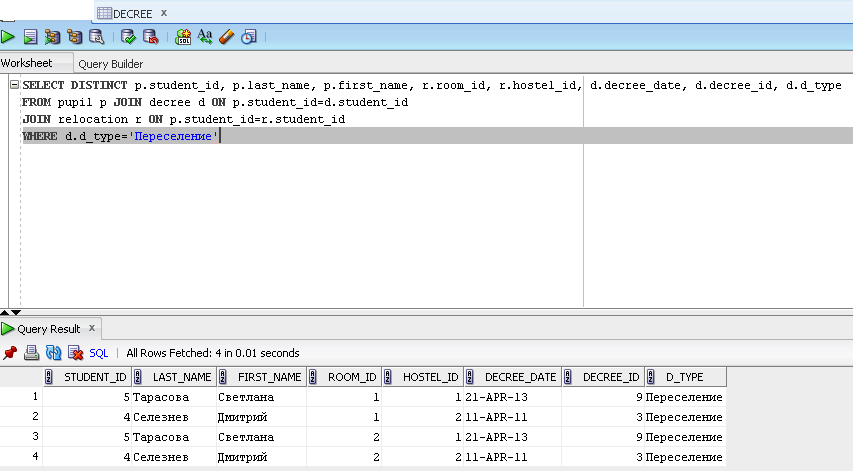The width and height of the screenshot is (853, 471).
Task: Open sort icon of the DECREE_ID column
Action: pos(567,377)
